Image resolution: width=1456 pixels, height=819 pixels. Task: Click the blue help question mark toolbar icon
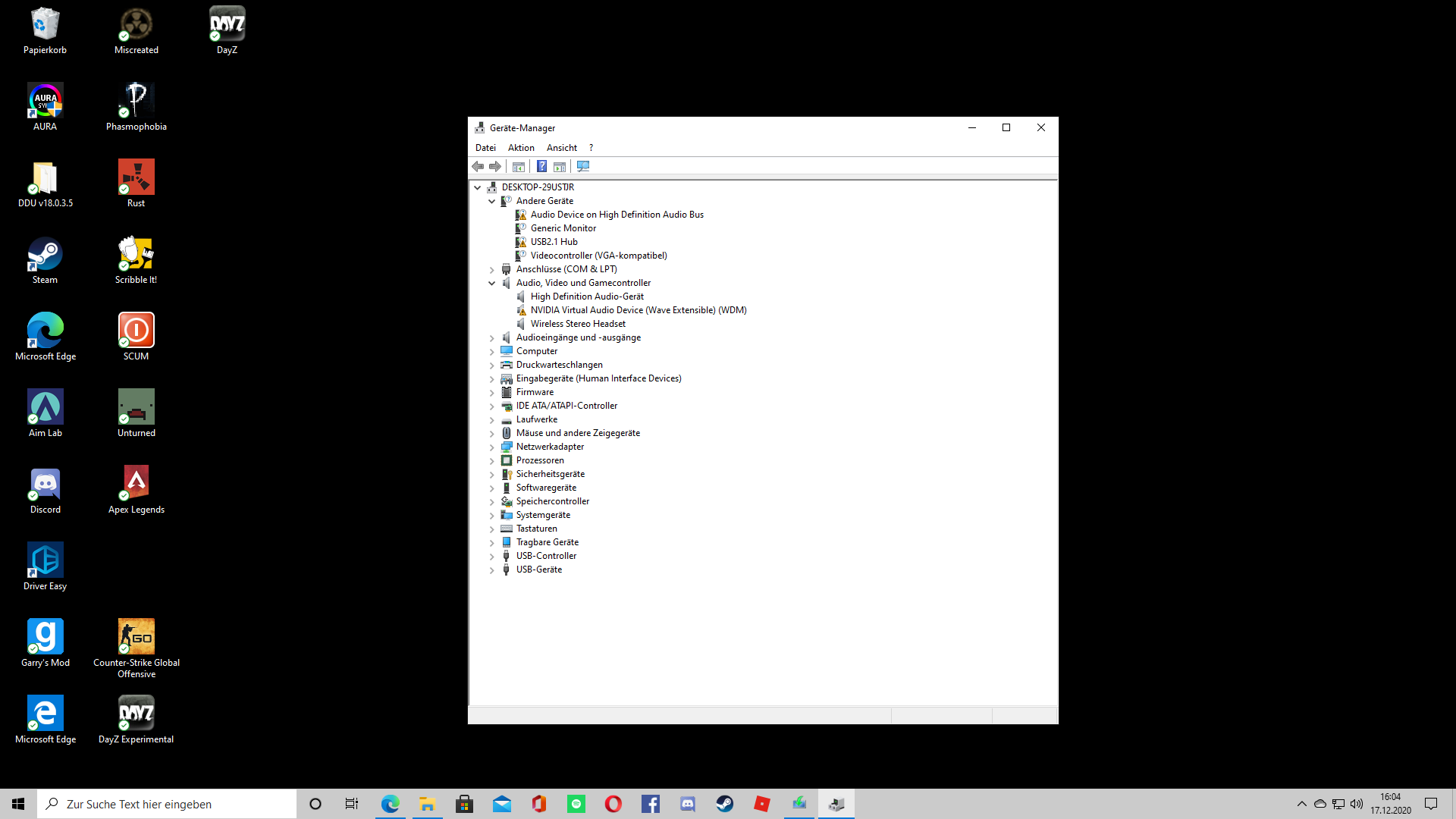[x=541, y=166]
